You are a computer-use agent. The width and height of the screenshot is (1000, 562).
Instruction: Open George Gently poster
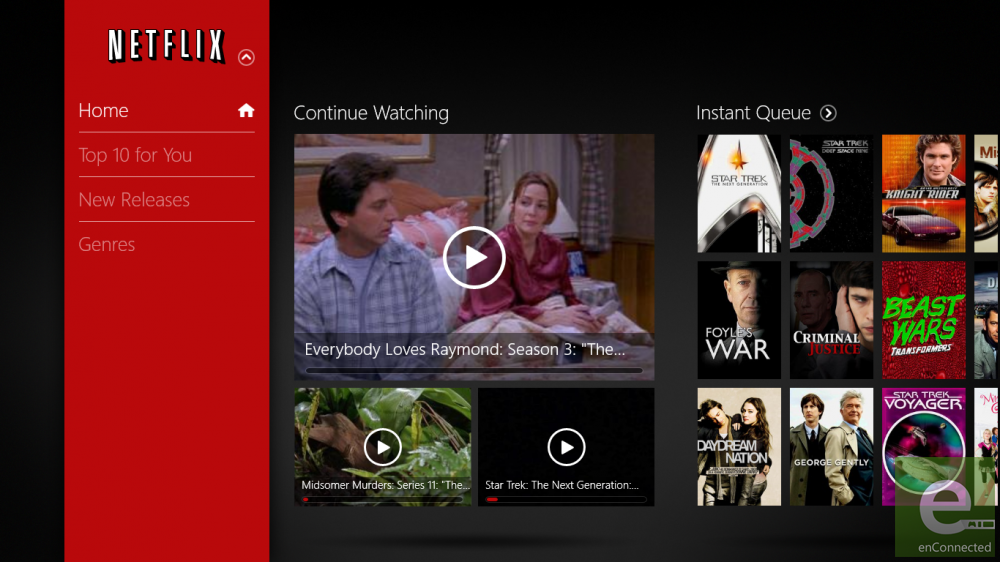tap(831, 447)
